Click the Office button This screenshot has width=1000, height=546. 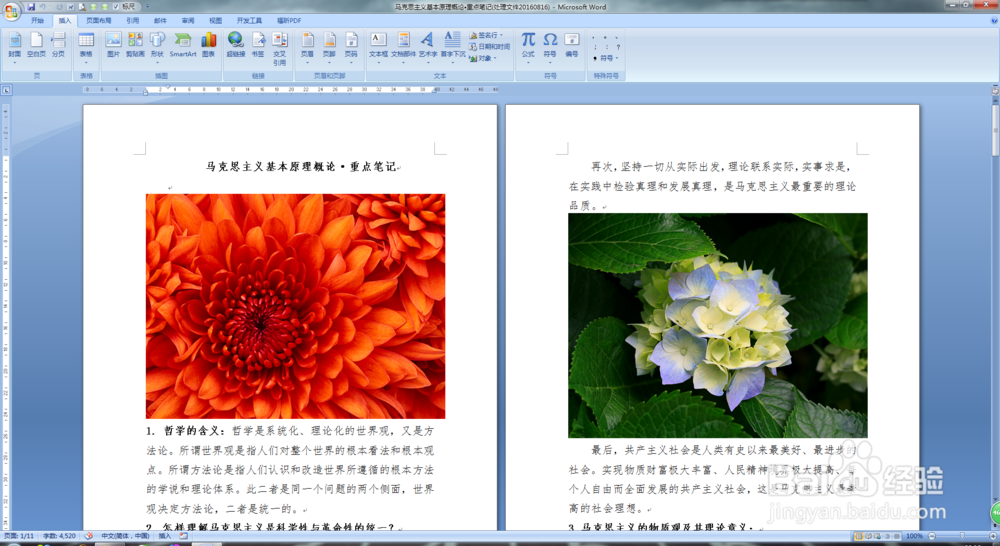[x=11, y=12]
